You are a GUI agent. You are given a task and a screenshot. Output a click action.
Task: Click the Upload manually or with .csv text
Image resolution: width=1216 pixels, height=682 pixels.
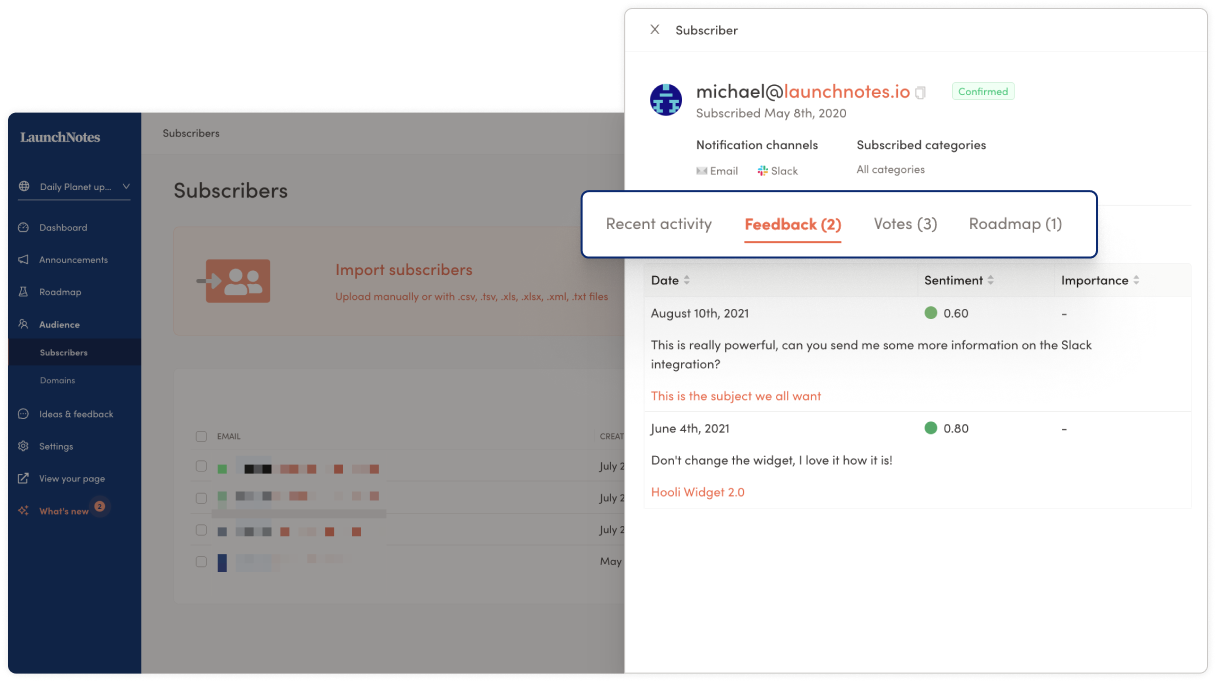(472, 297)
